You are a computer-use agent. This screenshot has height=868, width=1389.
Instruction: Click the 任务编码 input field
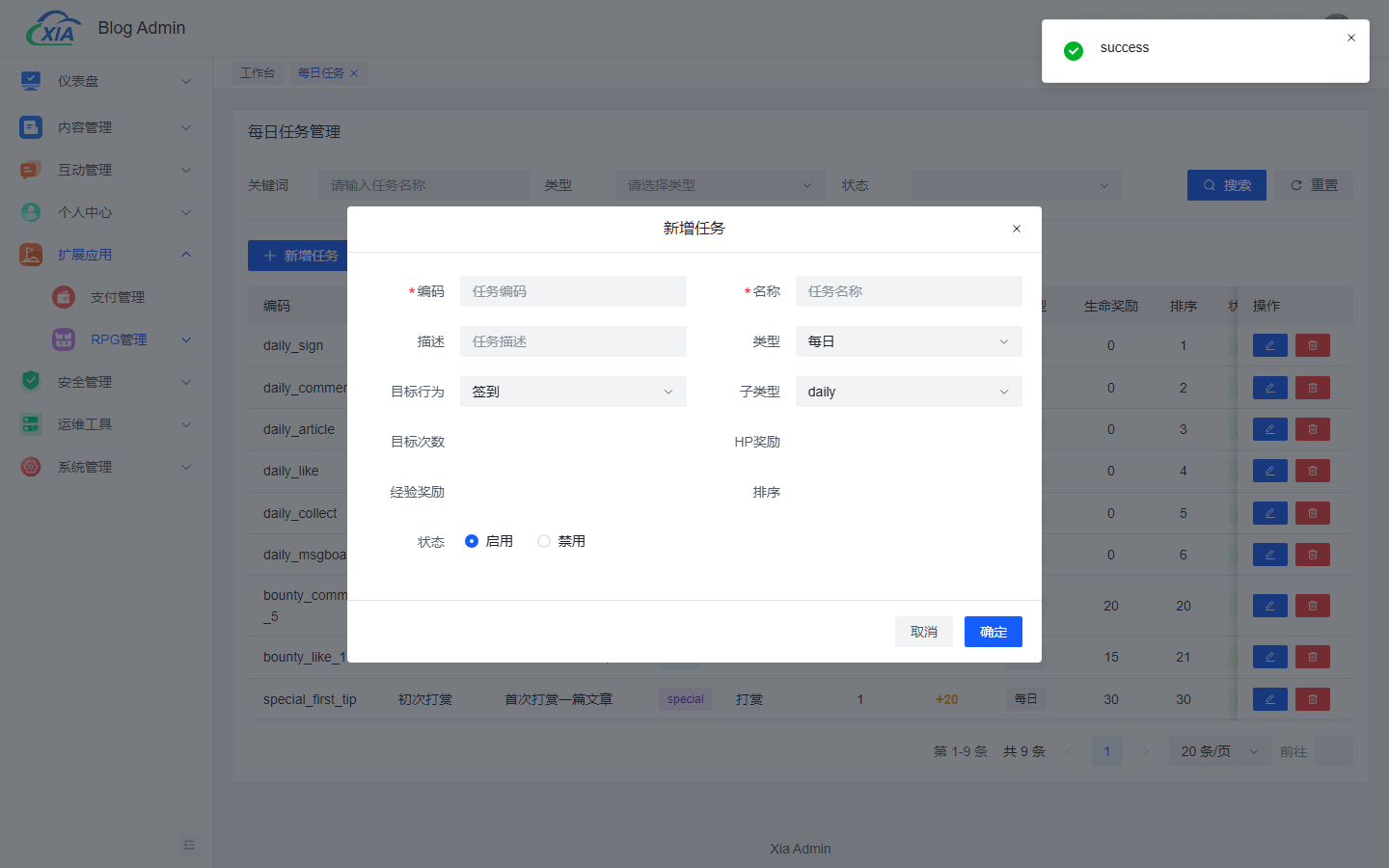(x=573, y=291)
